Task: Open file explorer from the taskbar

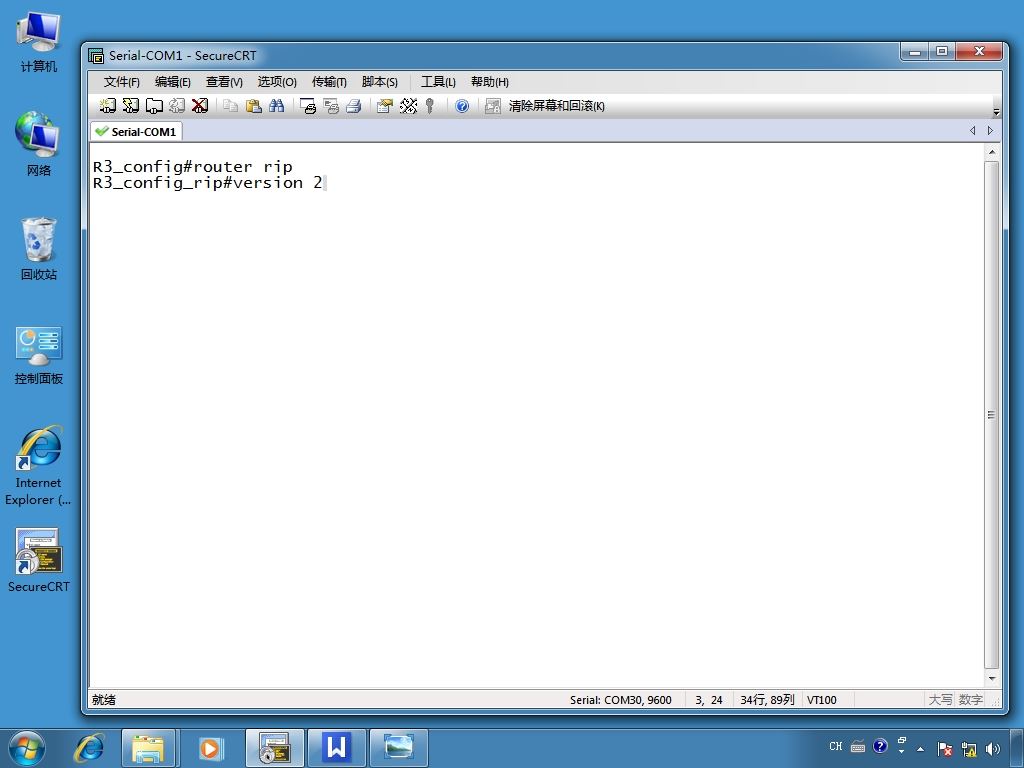Action: click(148, 748)
